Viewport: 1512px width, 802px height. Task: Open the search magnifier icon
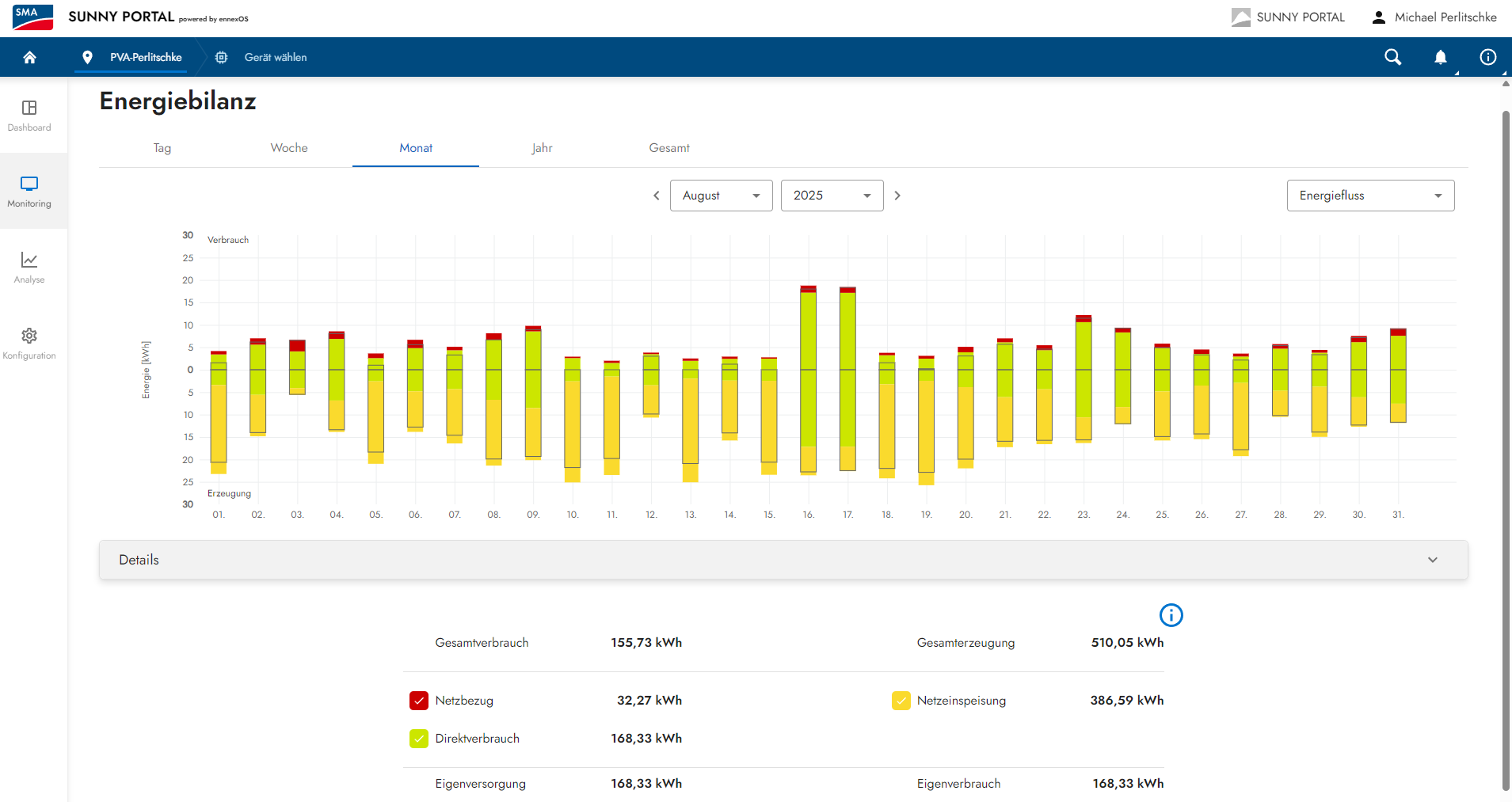(x=1392, y=57)
